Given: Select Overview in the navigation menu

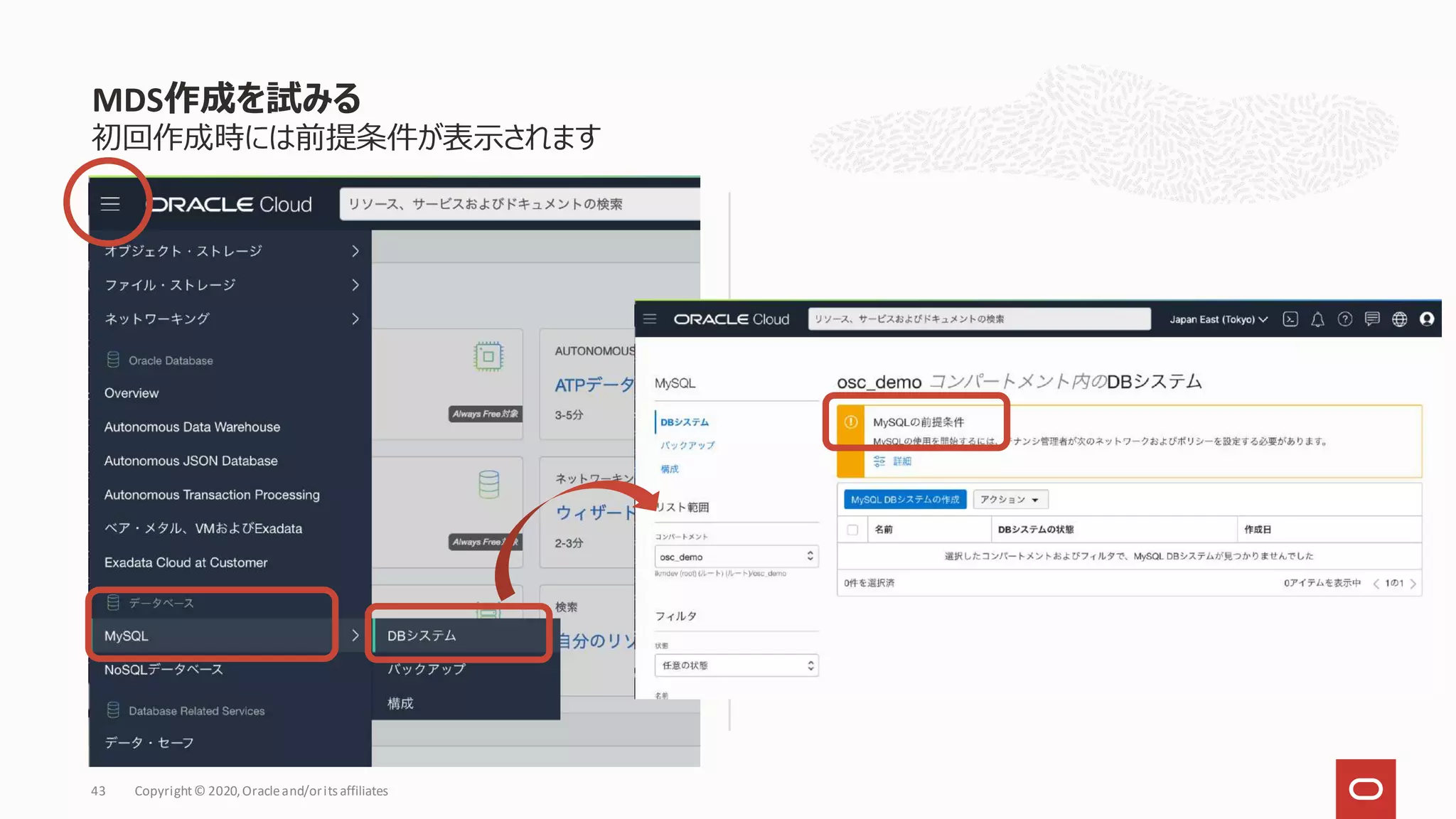Looking at the screenshot, I should click(132, 393).
